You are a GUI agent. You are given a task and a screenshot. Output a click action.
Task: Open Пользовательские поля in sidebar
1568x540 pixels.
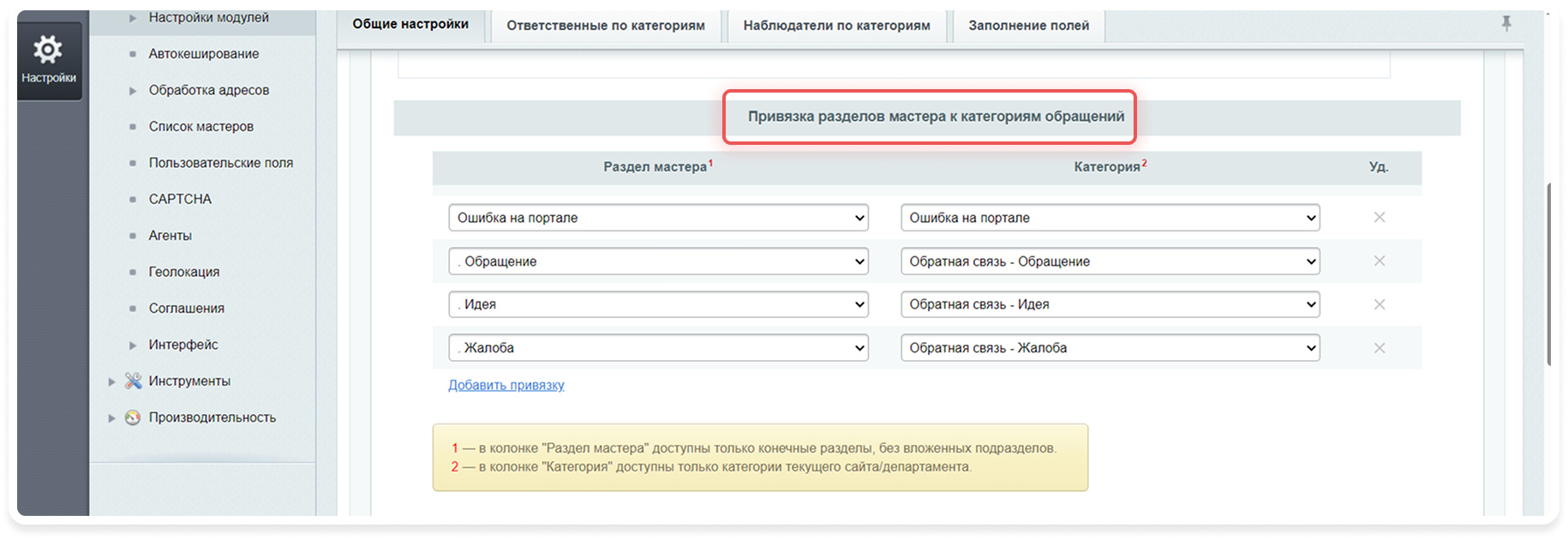click(221, 163)
